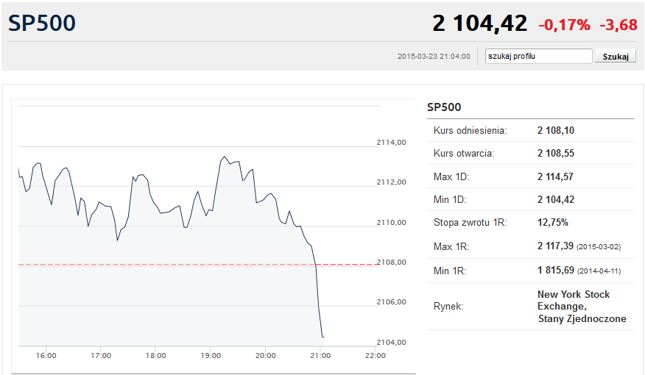This screenshot has height=375, width=645.
Task: Click the 2114,00 price axis label
Action: (x=391, y=142)
